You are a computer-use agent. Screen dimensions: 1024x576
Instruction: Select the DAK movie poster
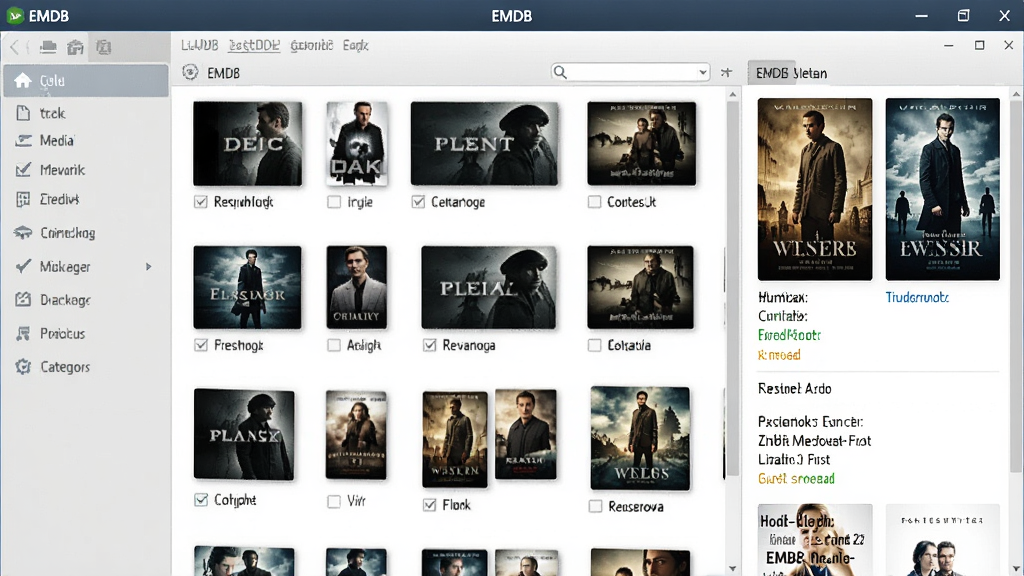click(357, 144)
